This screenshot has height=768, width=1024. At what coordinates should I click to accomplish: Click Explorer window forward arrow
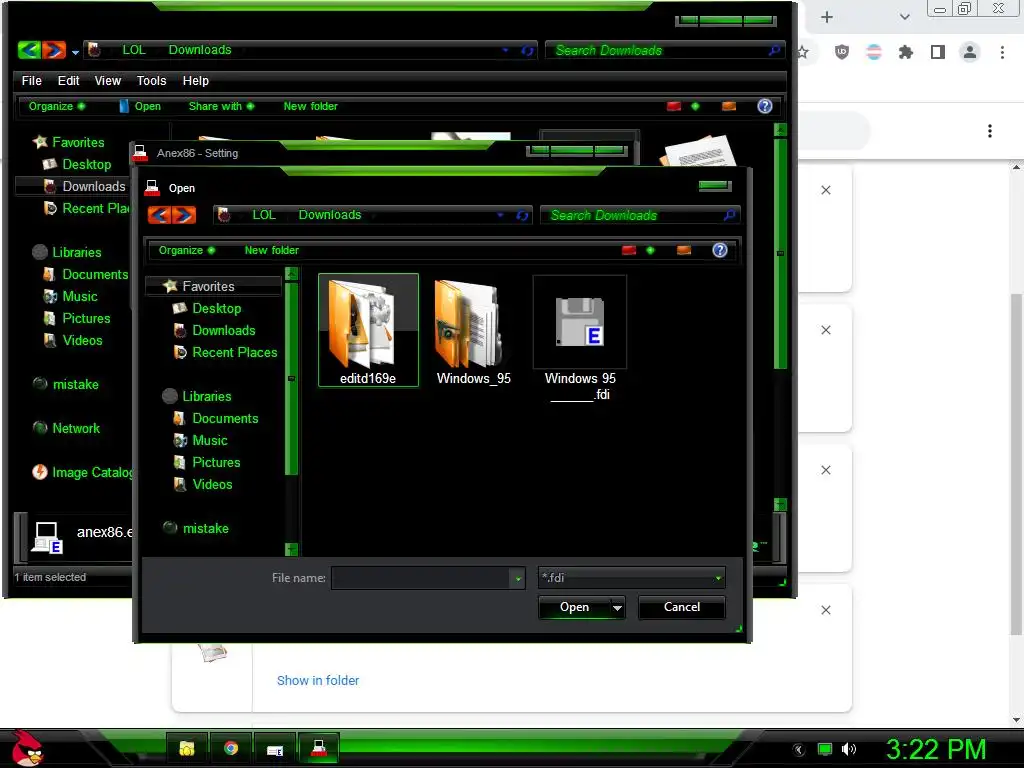click(x=54, y=50)
